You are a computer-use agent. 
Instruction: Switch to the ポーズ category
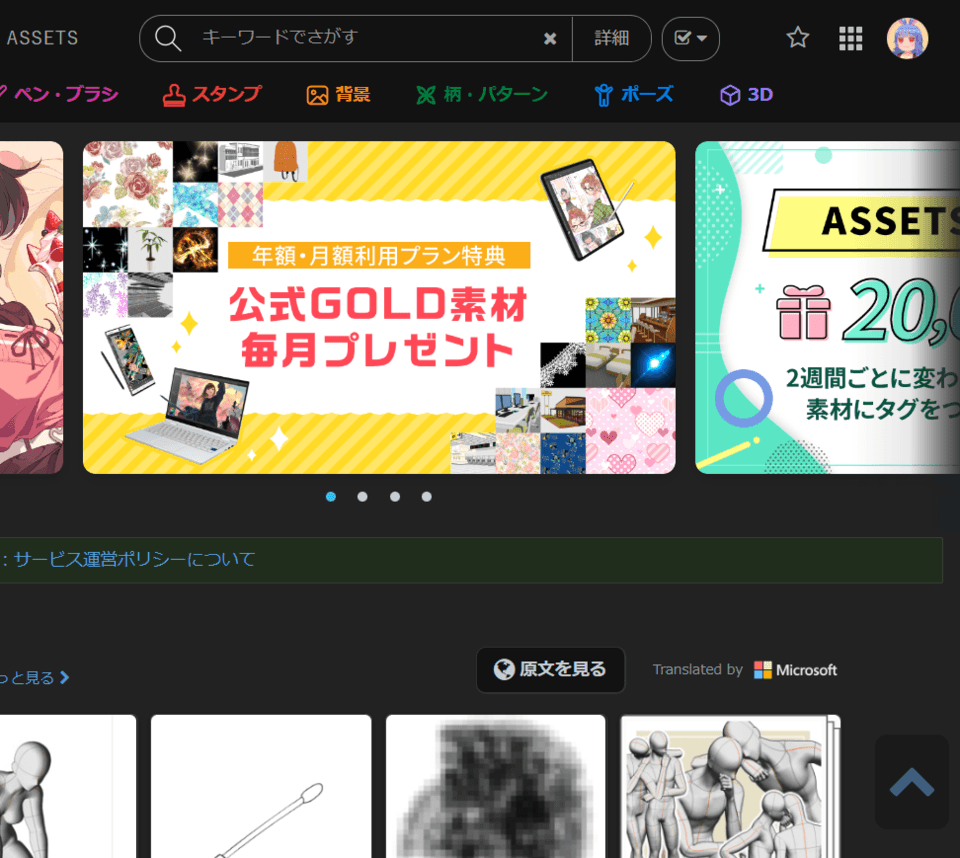(633, 95)
